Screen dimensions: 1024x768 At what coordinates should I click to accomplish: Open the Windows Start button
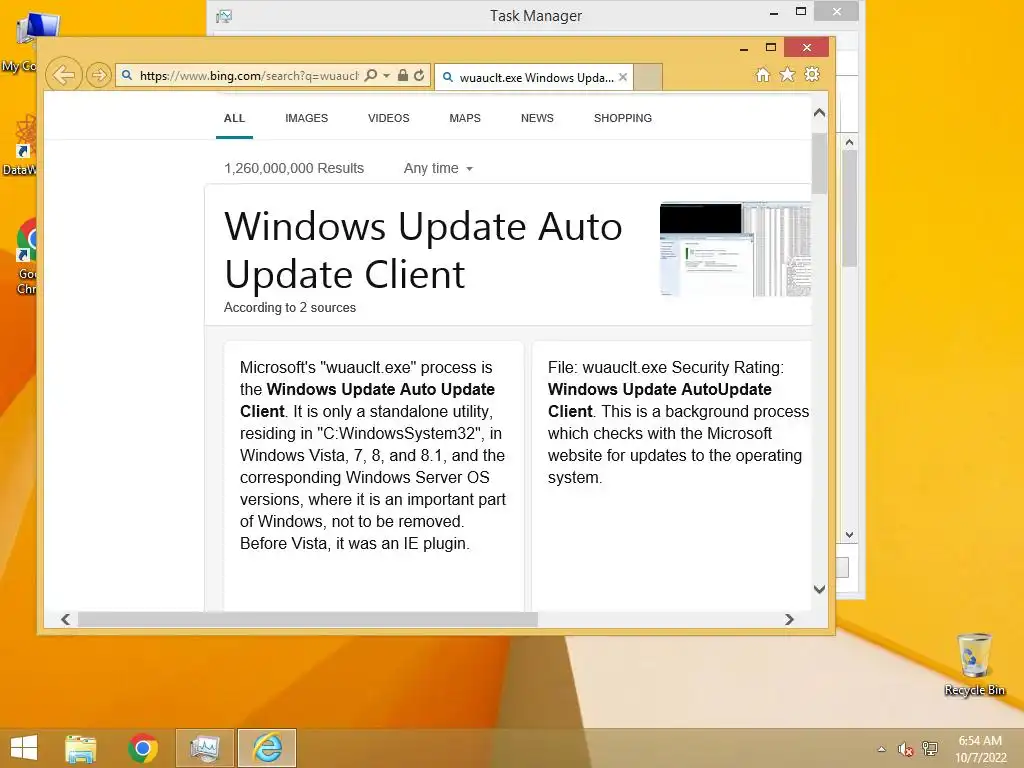(24, 748)
